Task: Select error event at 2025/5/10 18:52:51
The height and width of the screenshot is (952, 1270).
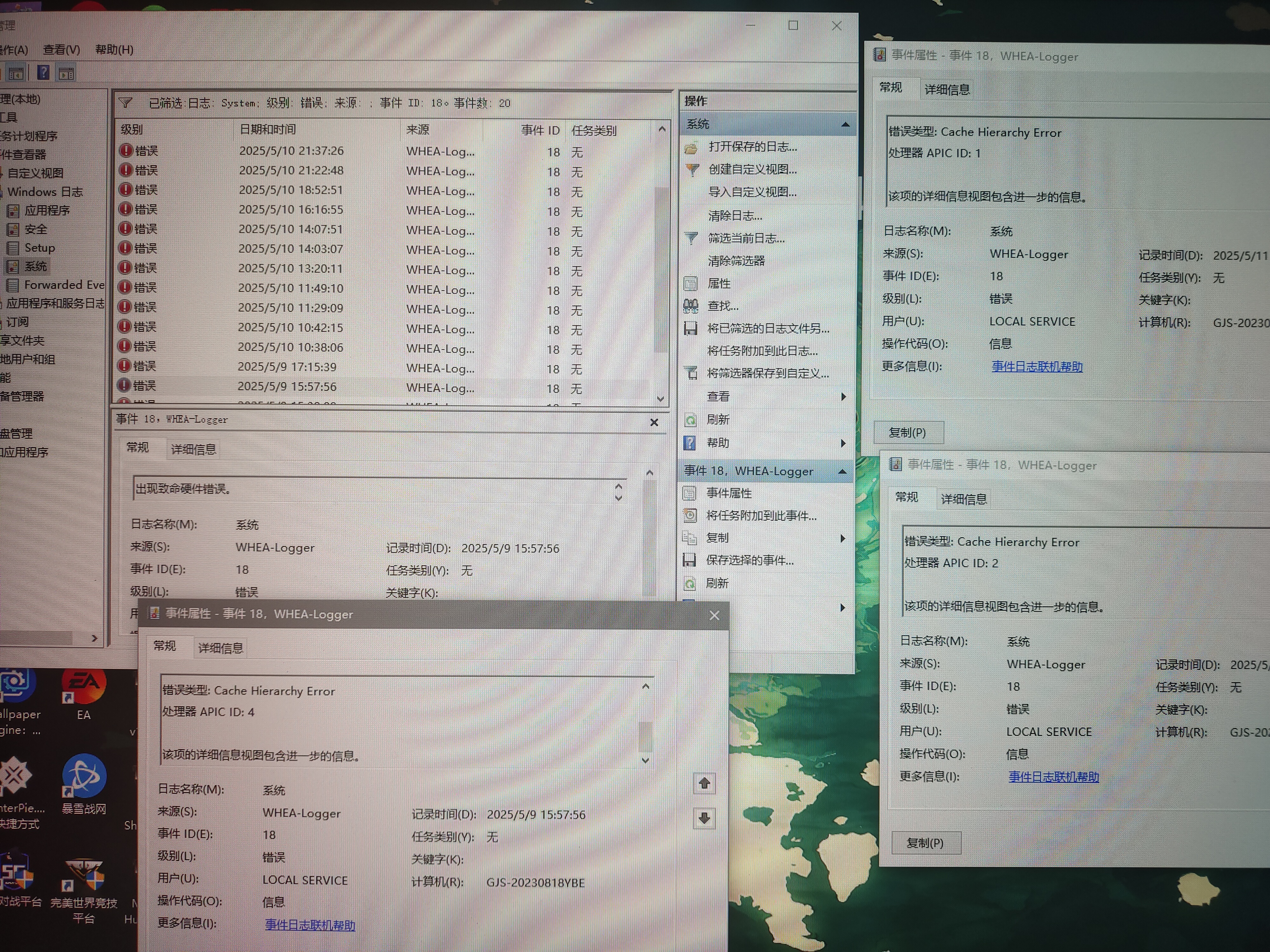Action: pyautogui.click(x=291, y=190)
